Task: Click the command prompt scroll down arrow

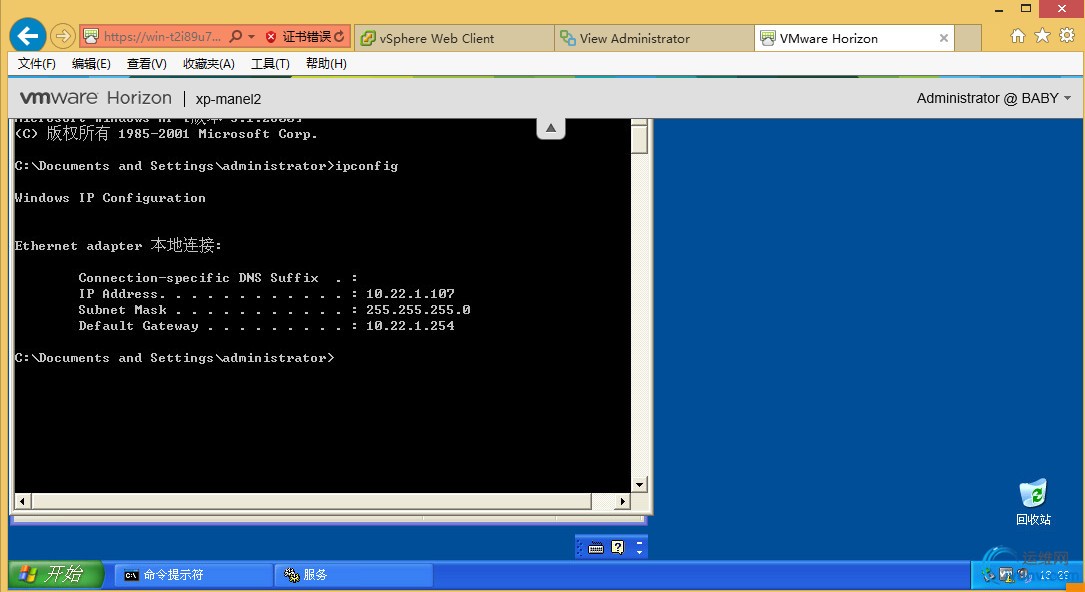Action: pyautogui.click(x=640, y=485)
